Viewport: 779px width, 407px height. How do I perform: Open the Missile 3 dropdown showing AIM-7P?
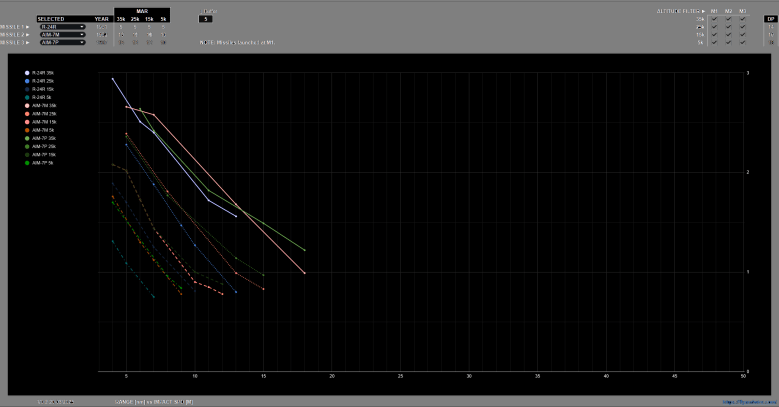point(62,43)
